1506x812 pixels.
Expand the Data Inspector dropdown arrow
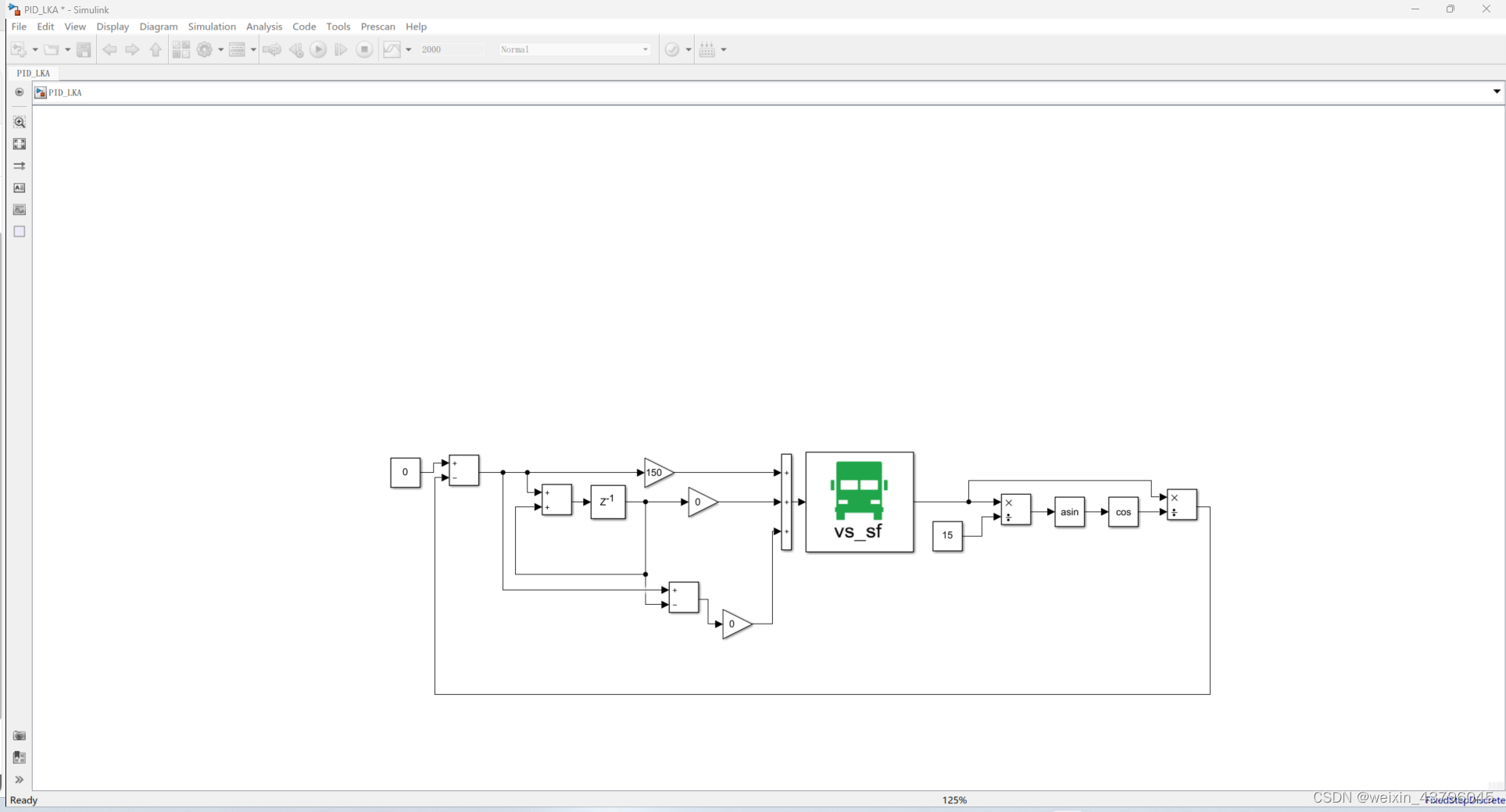click(x=409, y=50)
